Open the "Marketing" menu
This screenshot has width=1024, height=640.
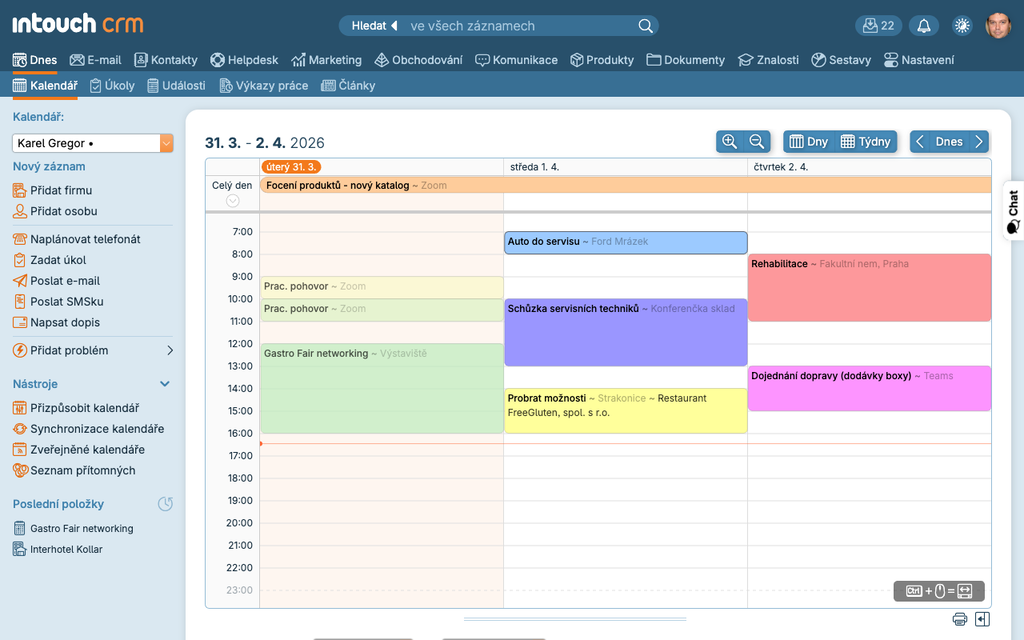pos(326,59)
